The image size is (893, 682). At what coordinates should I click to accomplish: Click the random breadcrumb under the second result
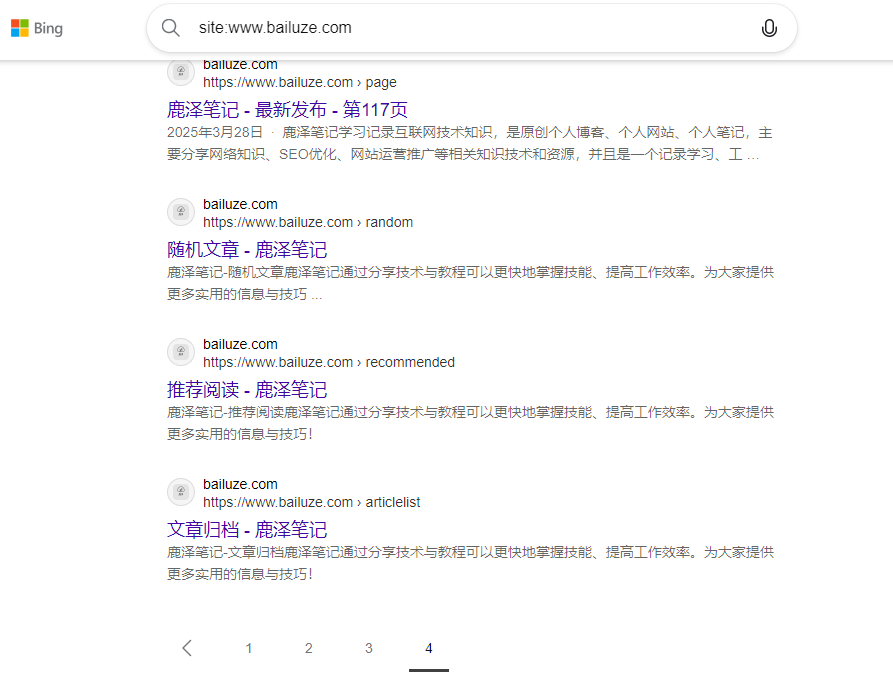tap(309, 222)
